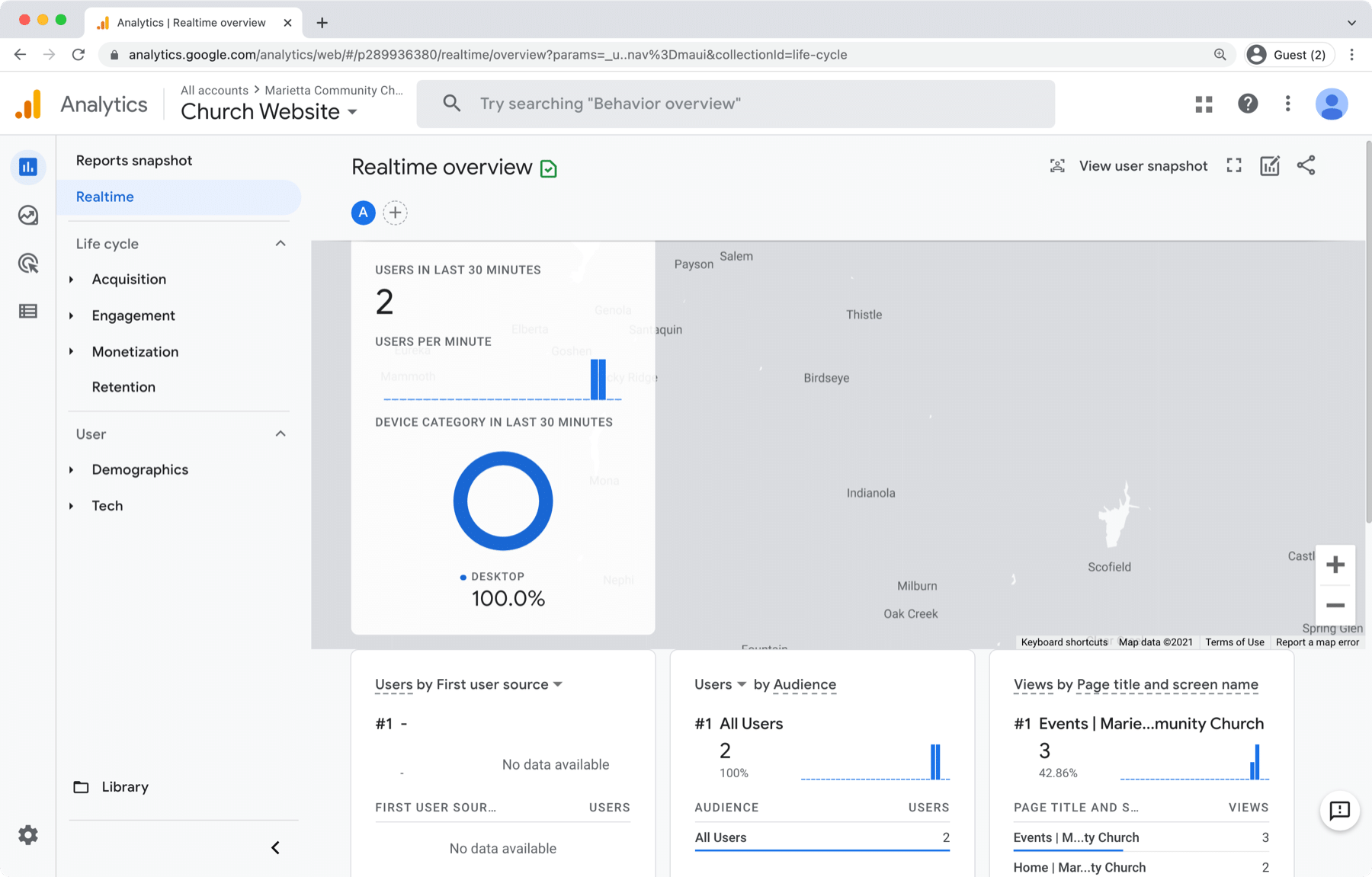Open the Explore icon in left rail
This screenshot has width=1372, height=877.
click(28, 216)
